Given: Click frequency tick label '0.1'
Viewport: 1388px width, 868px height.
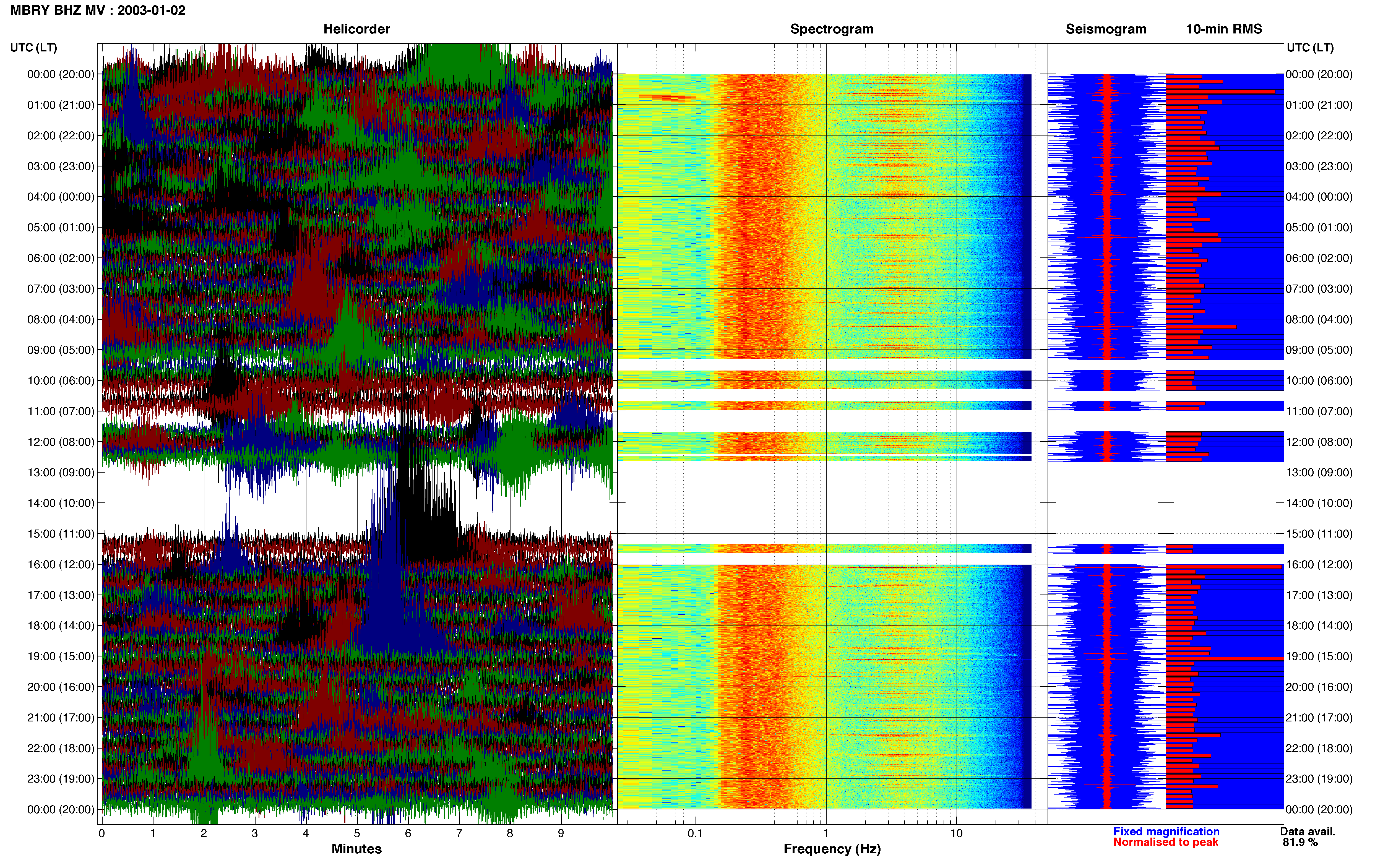Looking at the screenshot, I should [x=695, y=833].
